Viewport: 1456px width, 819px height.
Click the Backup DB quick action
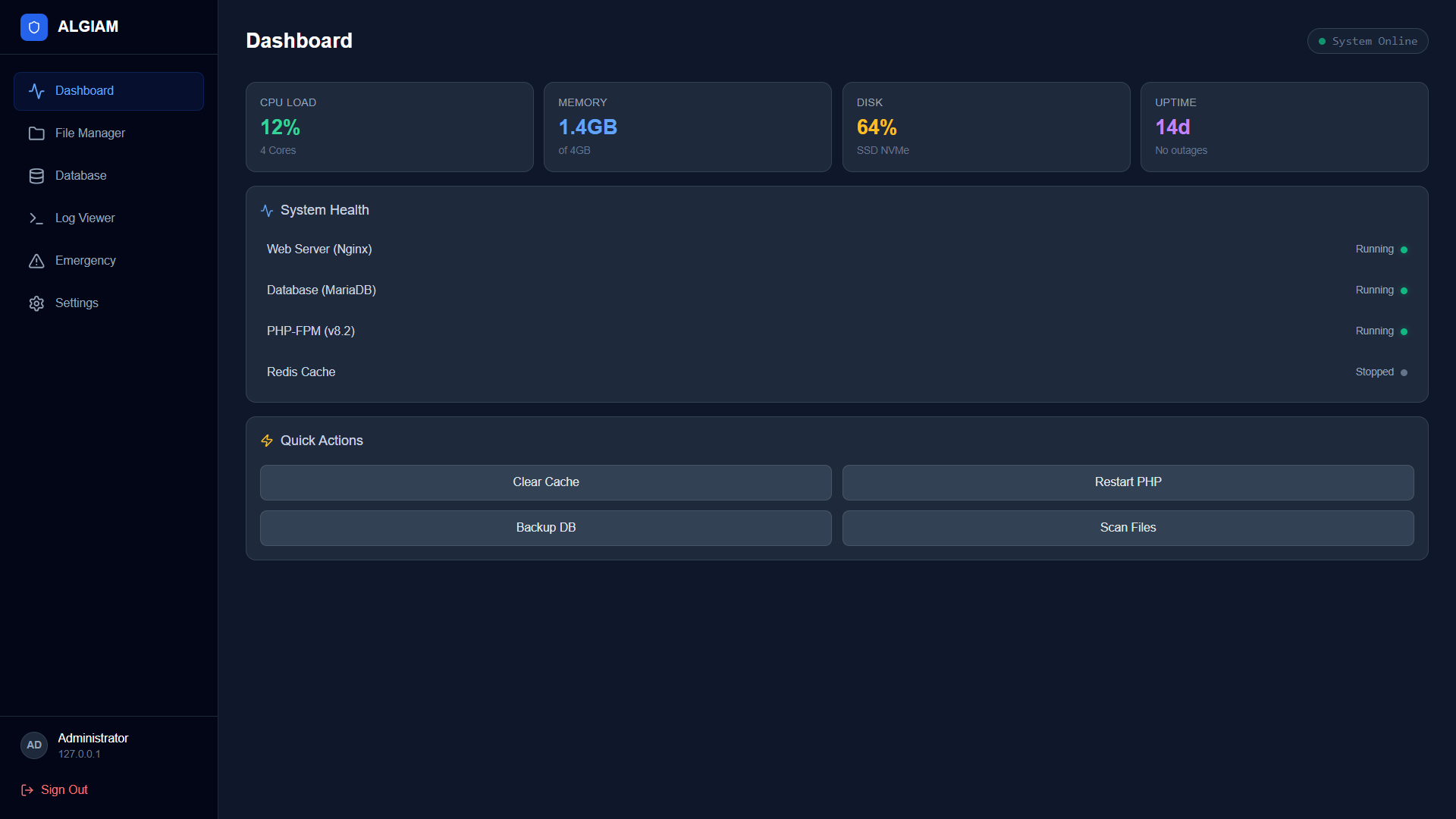tap(545, 527)
